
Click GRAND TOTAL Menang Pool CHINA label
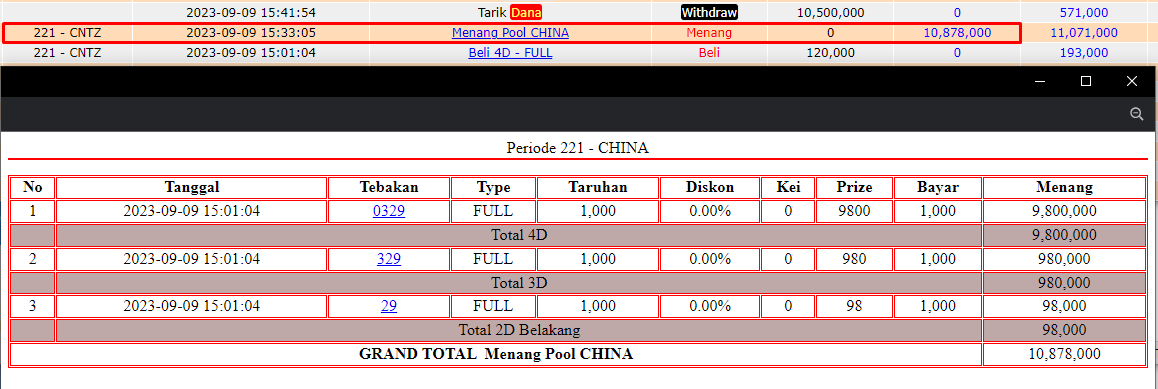(x=496, y=354)
